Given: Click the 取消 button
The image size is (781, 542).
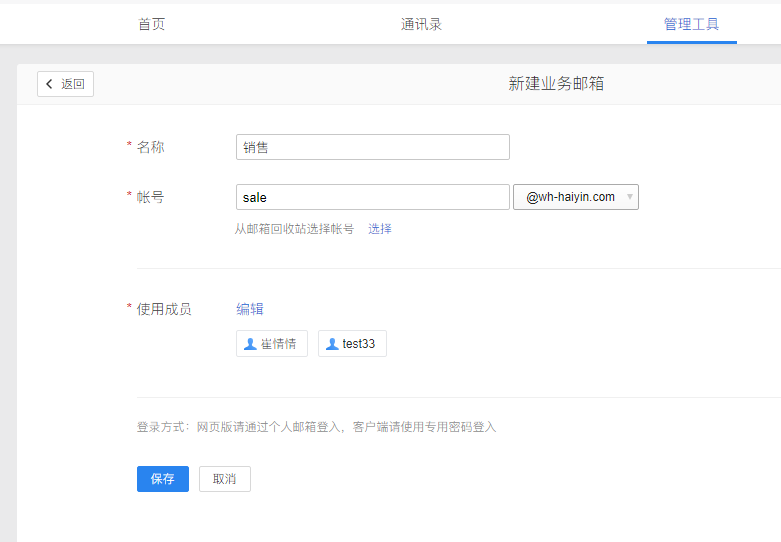Looking at the screenshot, I should (224, 479).
